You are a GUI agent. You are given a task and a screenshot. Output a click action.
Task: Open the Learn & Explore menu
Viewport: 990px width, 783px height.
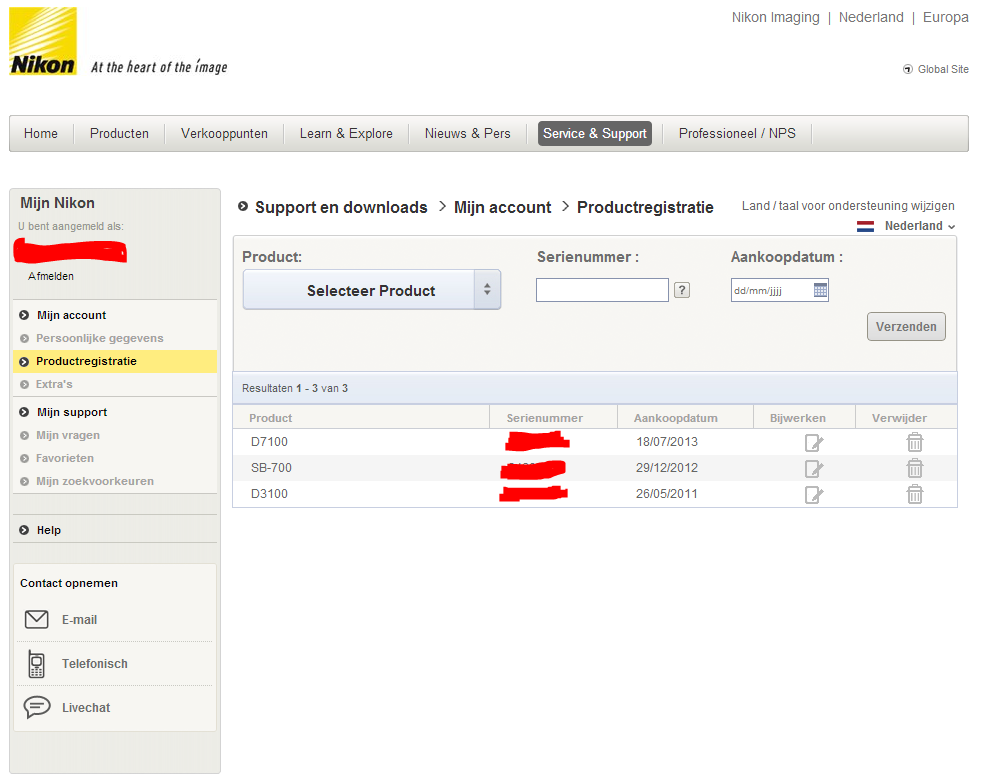346,133
